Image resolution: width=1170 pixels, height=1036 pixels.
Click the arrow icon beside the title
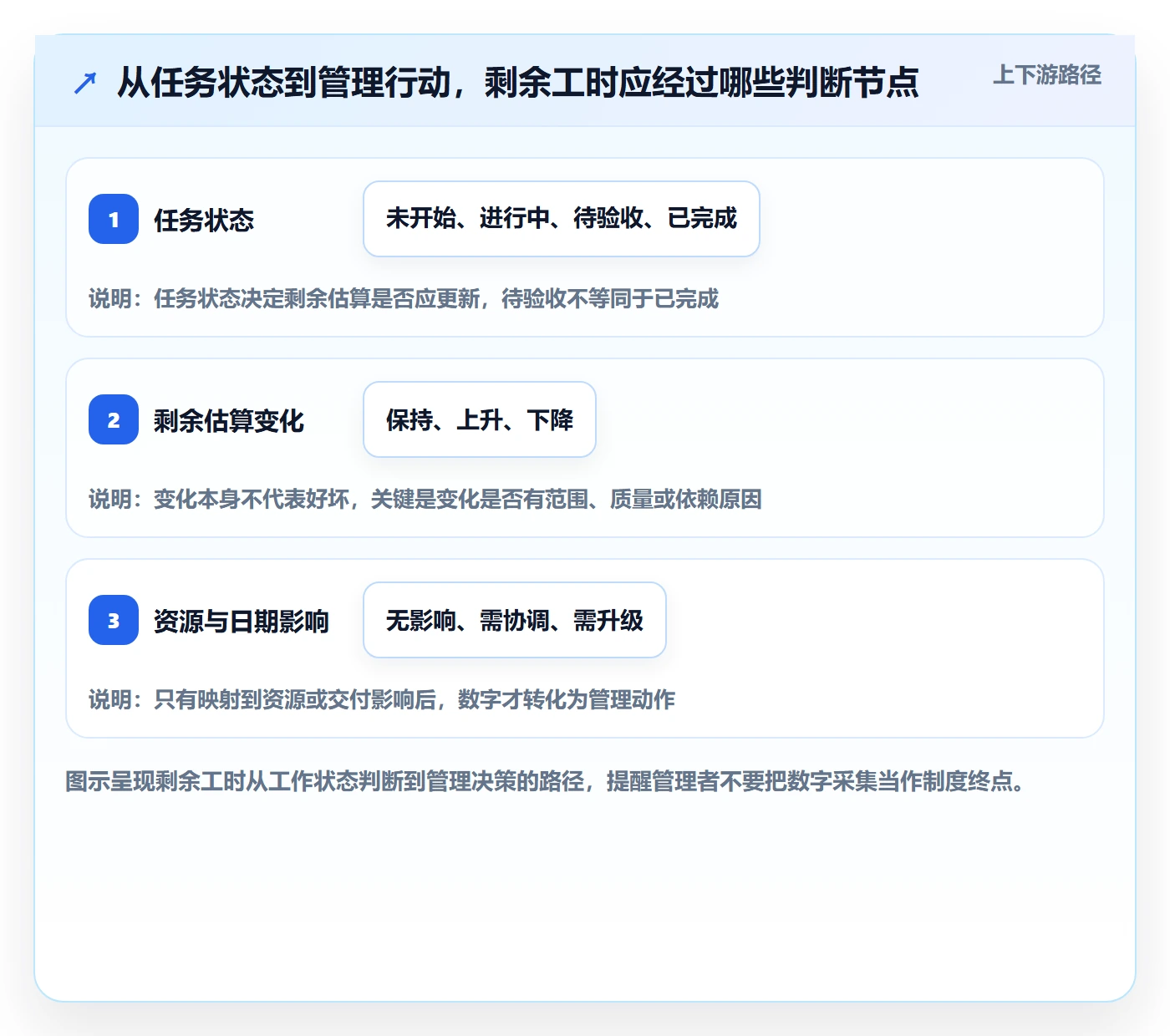point(85,83)
